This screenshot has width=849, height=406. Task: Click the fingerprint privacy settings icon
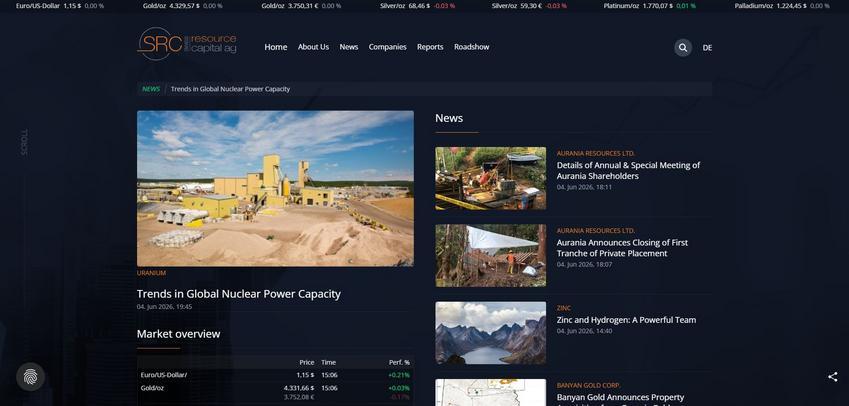pos(30,377)
